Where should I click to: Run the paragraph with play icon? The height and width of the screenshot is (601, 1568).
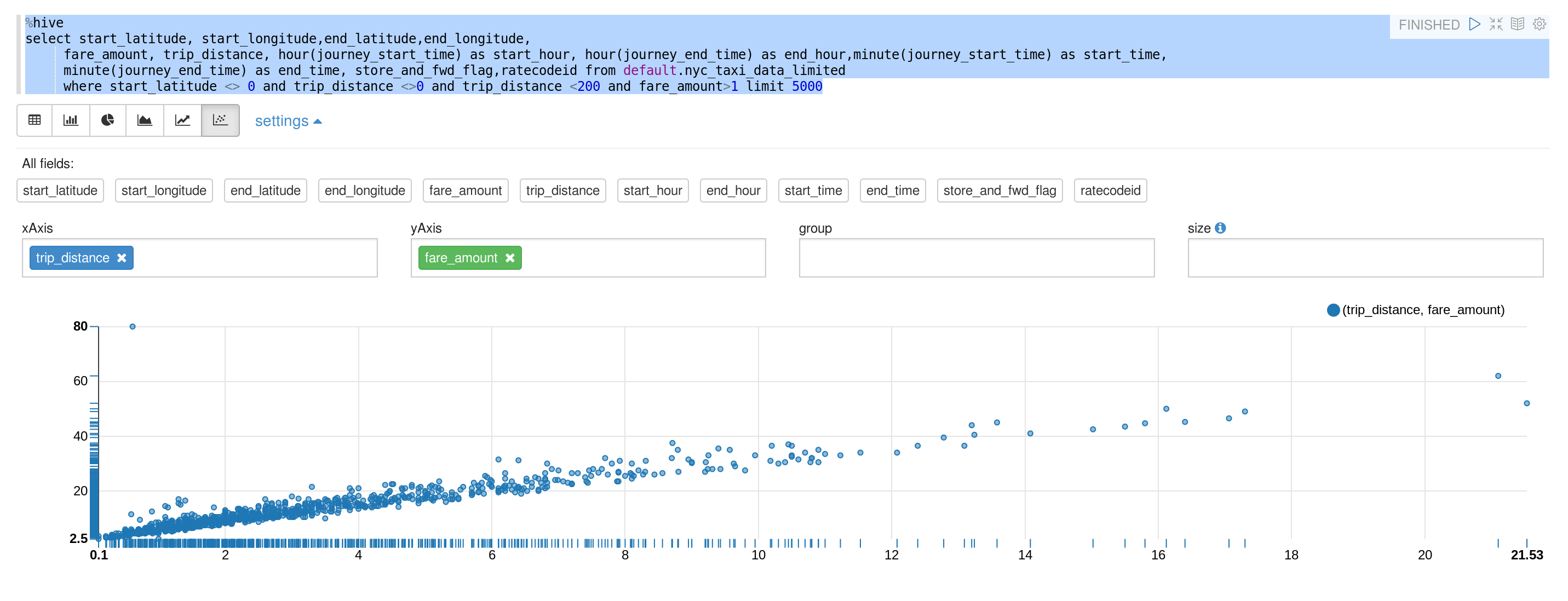(x=1474, y=24)
